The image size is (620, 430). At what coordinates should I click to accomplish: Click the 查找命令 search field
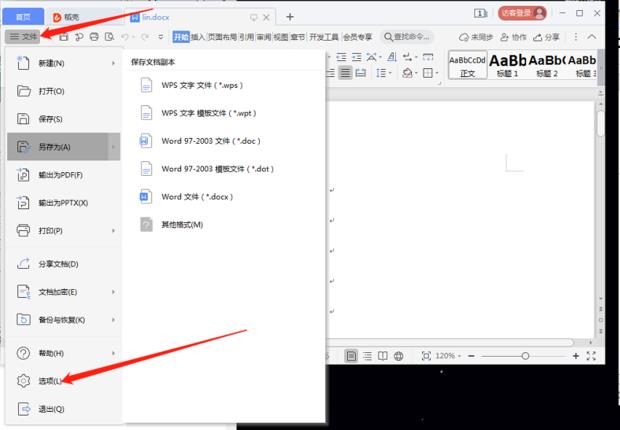pos(407,37)
